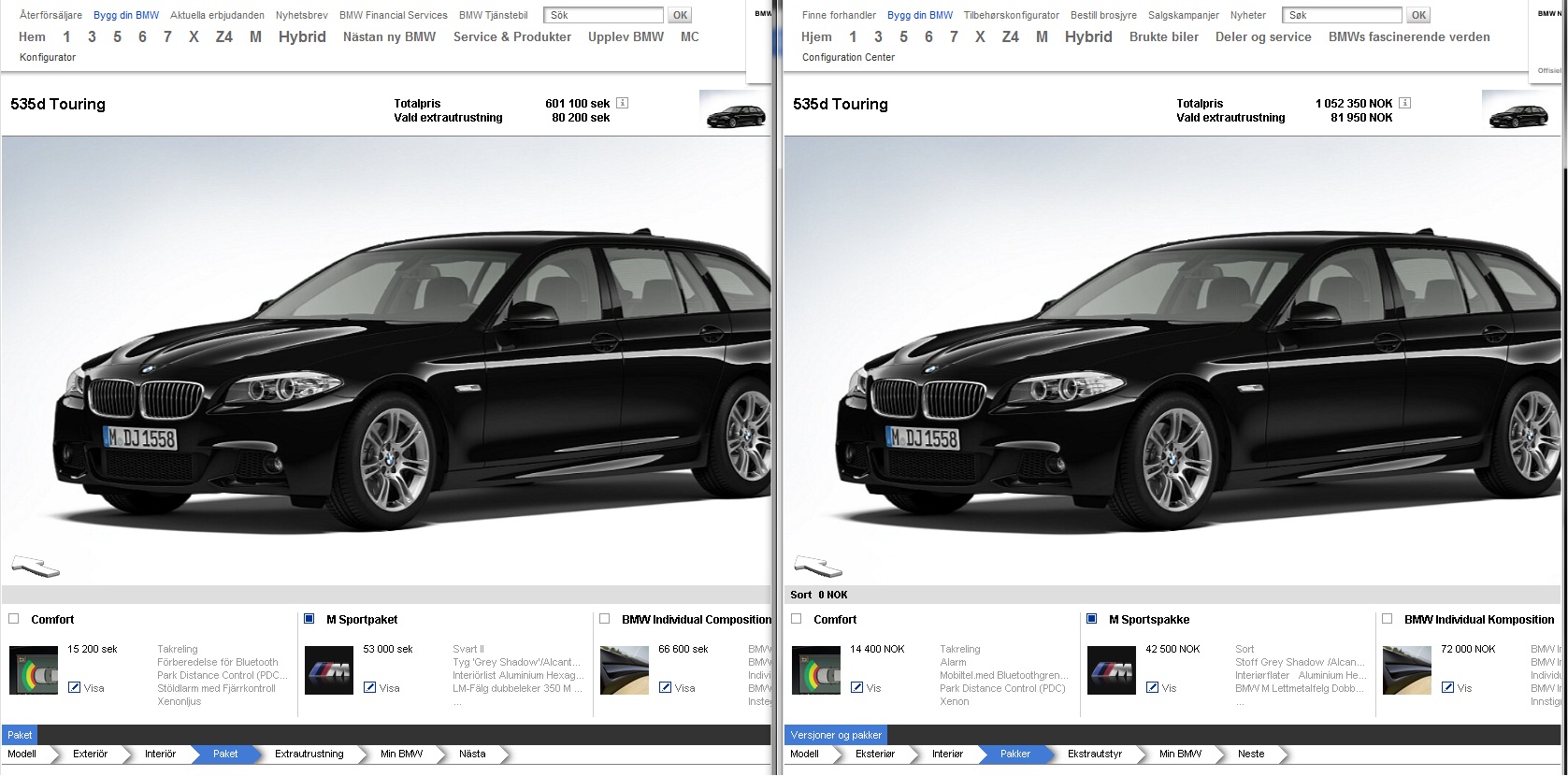Open the car thumbnail in the Norwegian header
This screenshot has width=1568, height=776.
click(x=1517, y=109)
